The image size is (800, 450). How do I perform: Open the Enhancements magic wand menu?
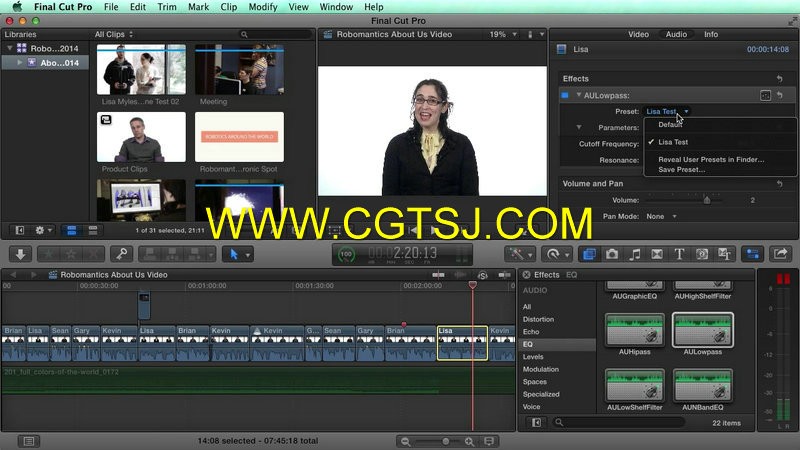point(519,254)
